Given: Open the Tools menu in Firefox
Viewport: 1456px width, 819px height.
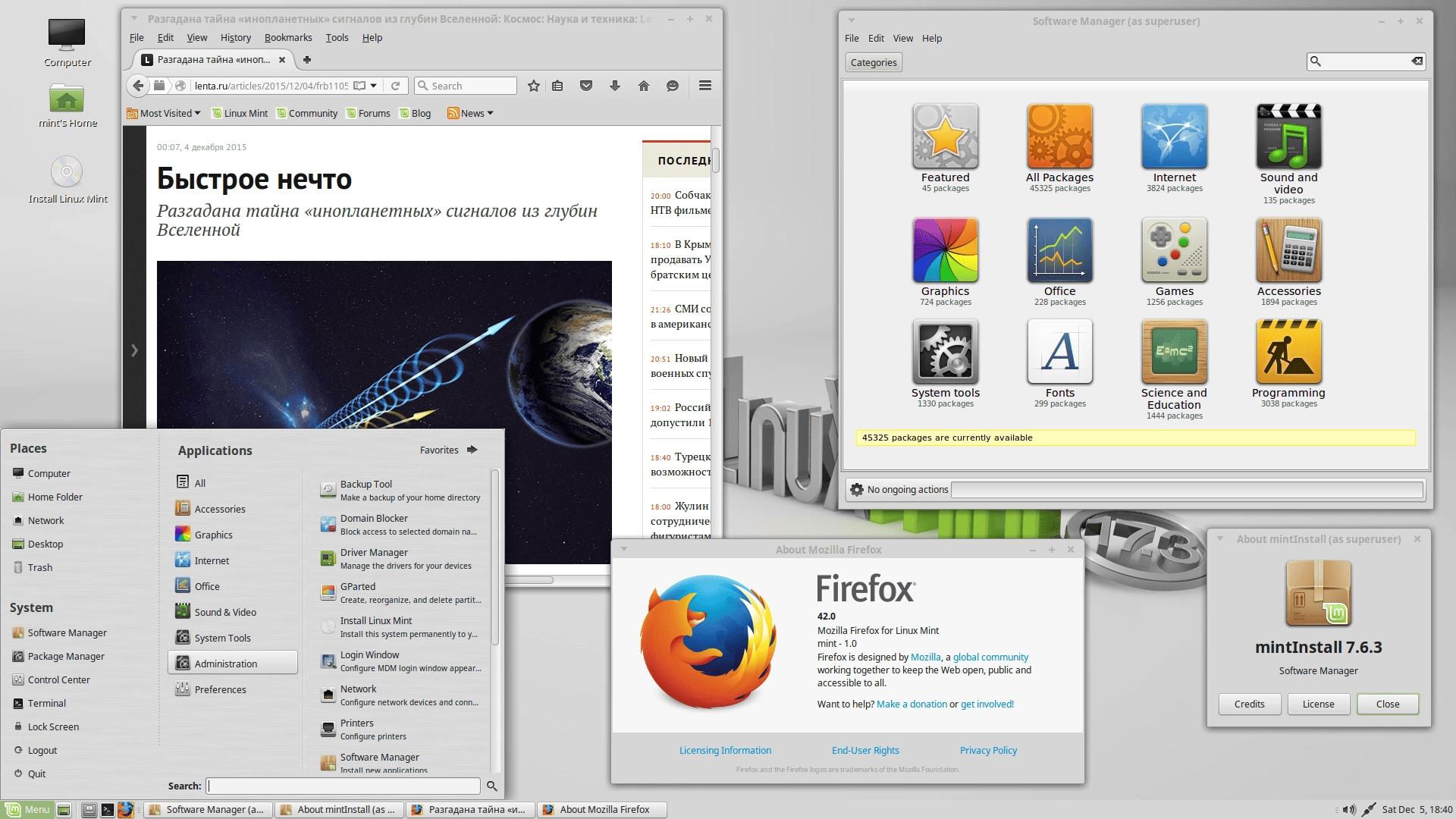Looking at the screenshot, I should pos(337,37).
